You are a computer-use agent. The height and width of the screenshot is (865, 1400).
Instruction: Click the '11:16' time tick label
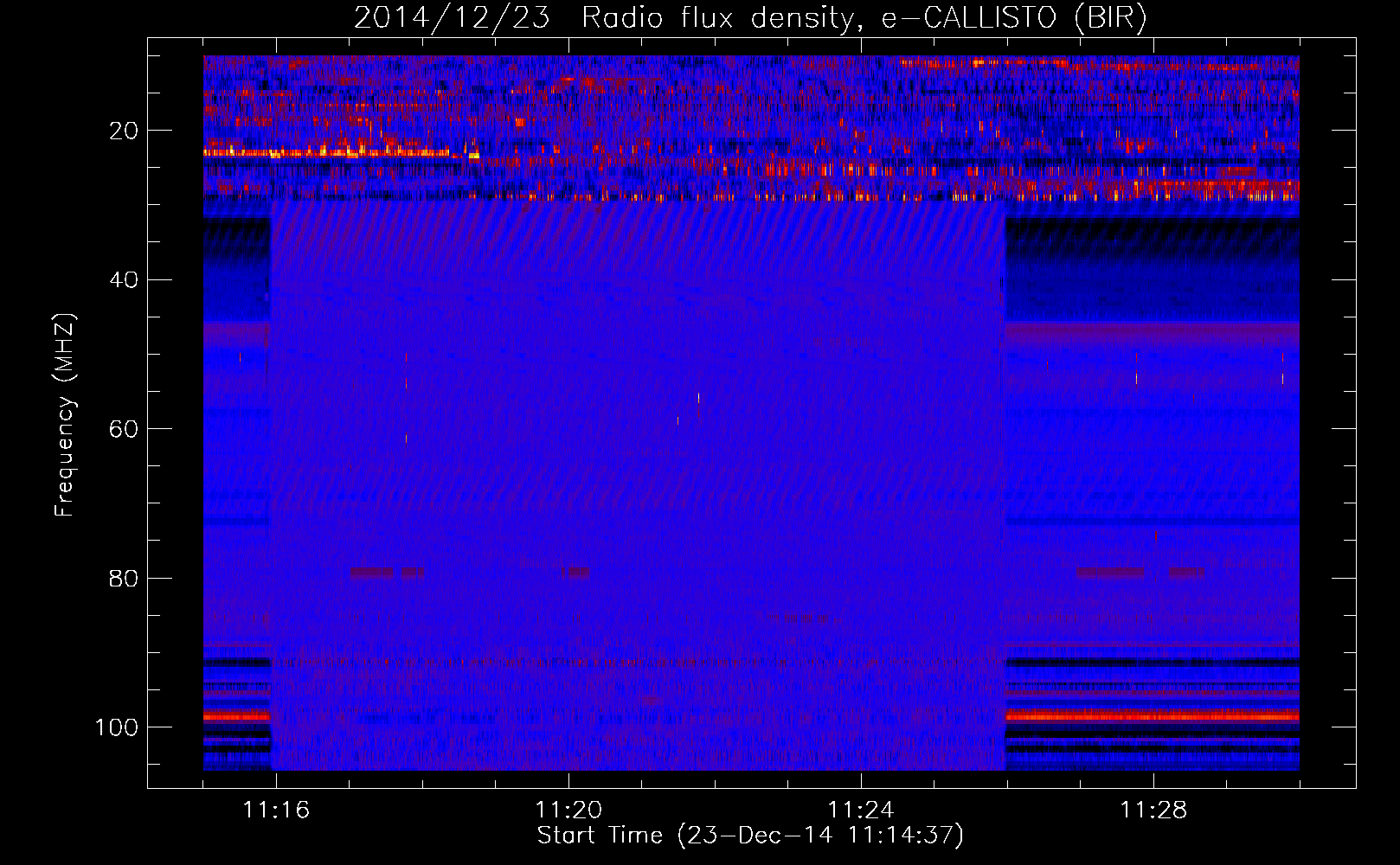(x=276, y=811)
